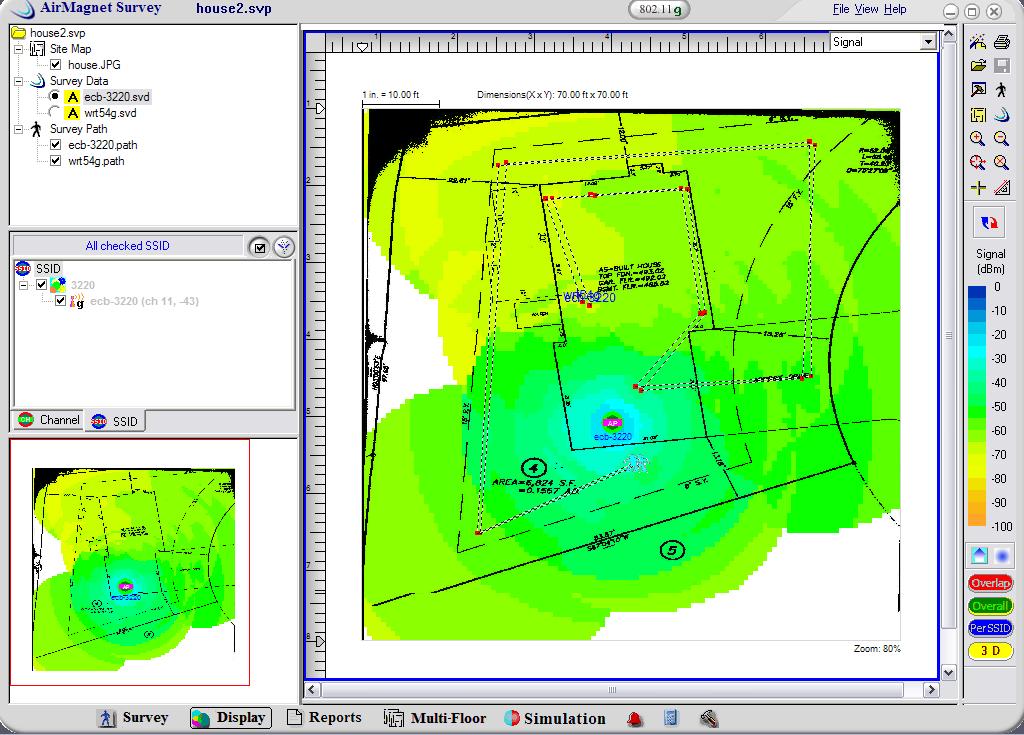Uncheck the 3220 SSID group checkbox
This screenshot has width=1024, height=735.
(42, 285)
